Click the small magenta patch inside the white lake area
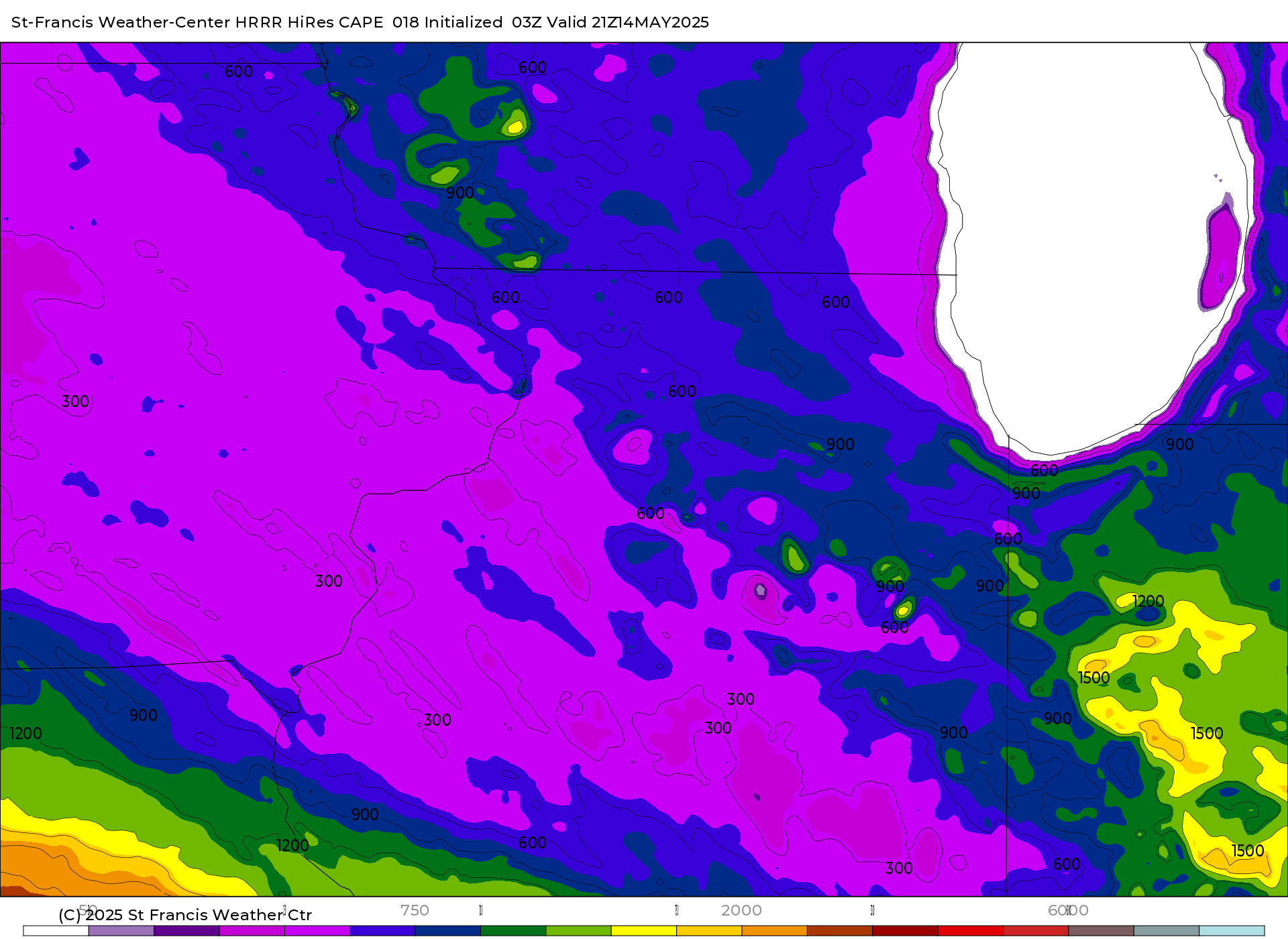 (x=1220, y=258)
